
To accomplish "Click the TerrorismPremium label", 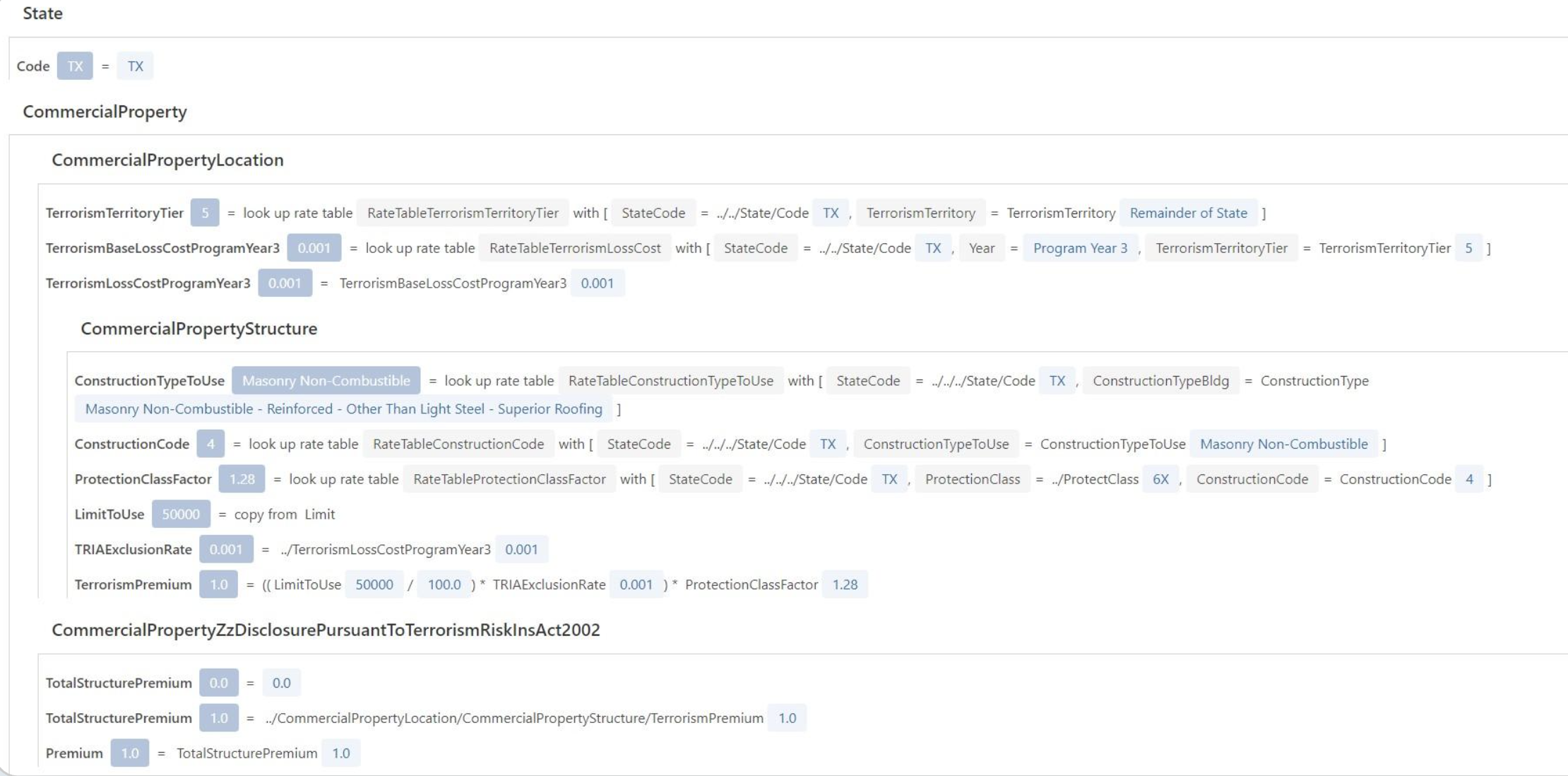I will pyautogui.click(x=133, y=585).
